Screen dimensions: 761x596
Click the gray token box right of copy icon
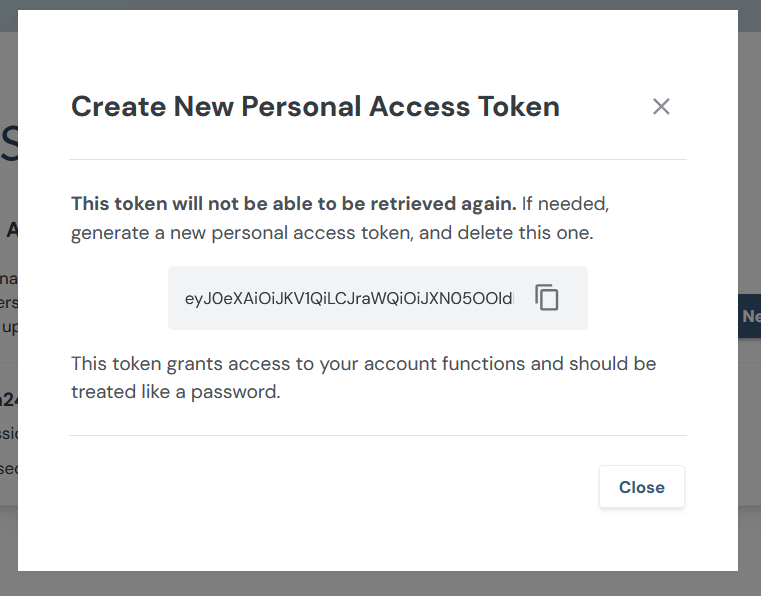tap(575, 298)
